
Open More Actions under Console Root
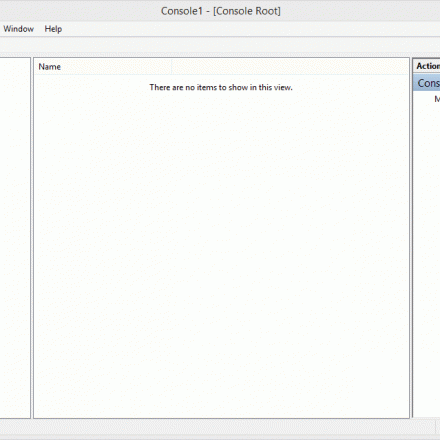437,99
